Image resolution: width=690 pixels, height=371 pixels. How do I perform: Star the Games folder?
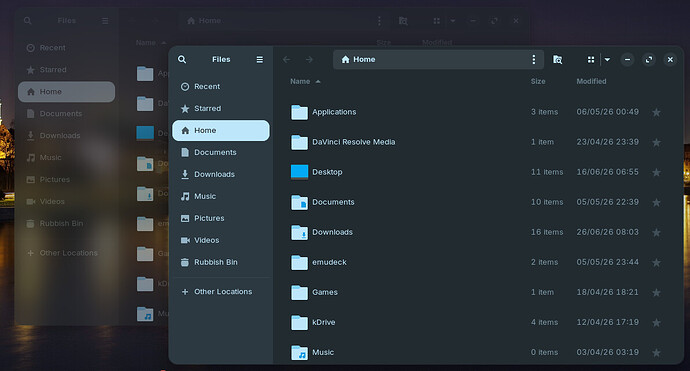click(656, 292)
